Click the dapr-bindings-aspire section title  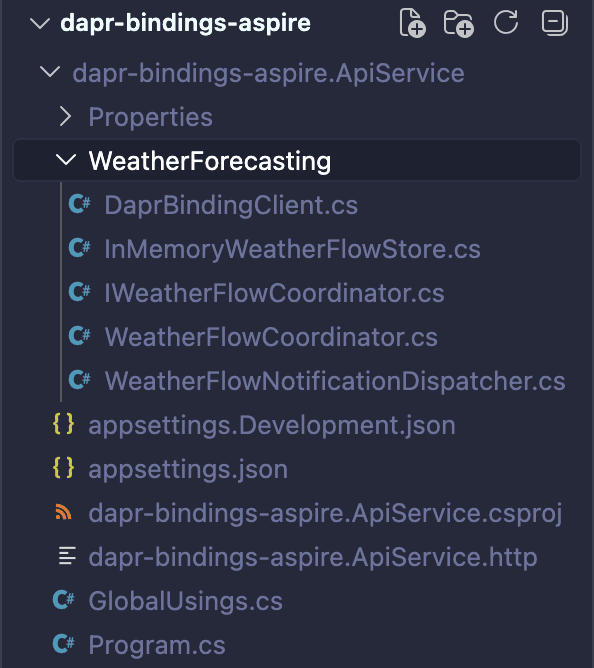click(185, 23)
